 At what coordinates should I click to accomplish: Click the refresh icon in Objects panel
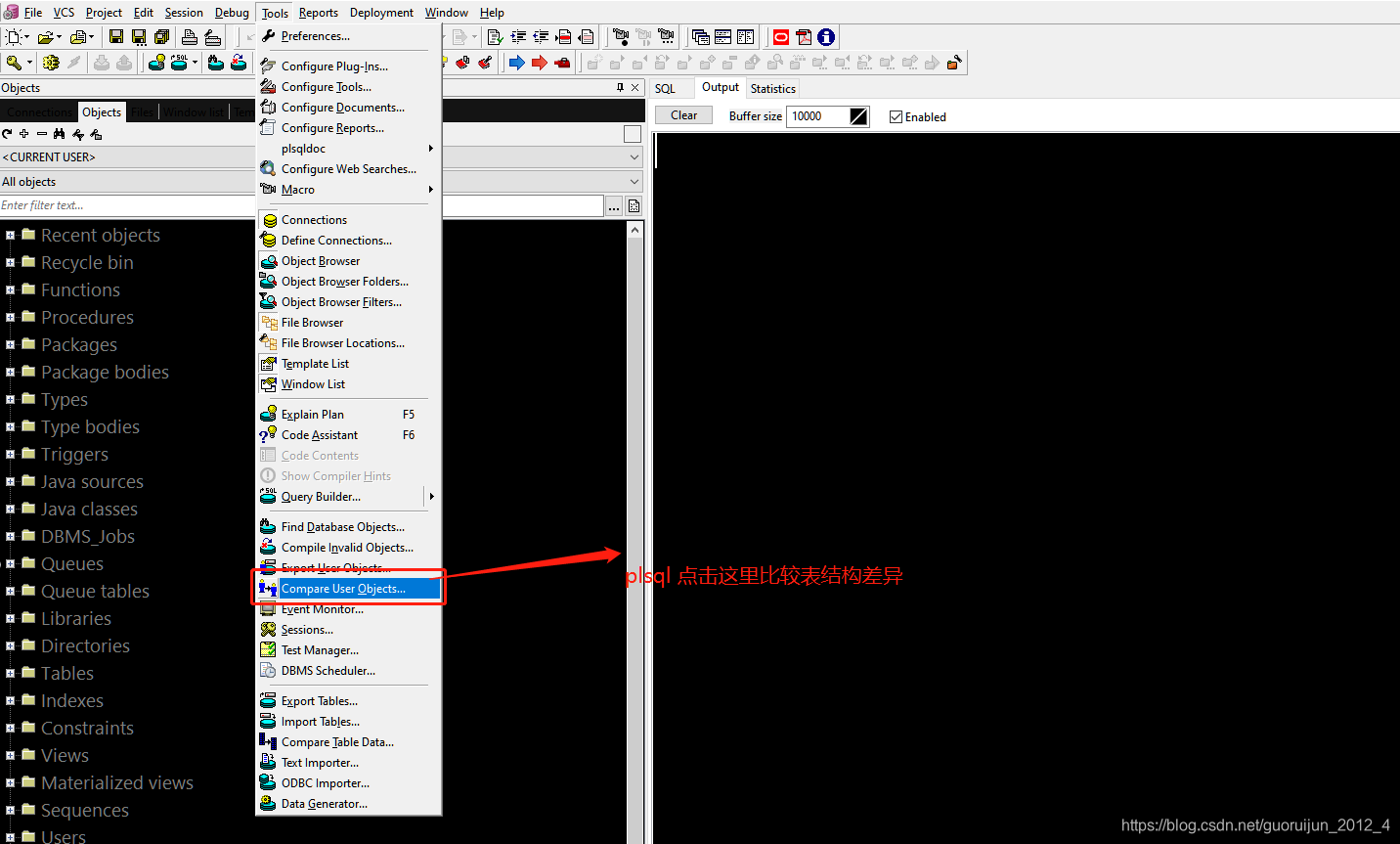click(x=8, y=134)
